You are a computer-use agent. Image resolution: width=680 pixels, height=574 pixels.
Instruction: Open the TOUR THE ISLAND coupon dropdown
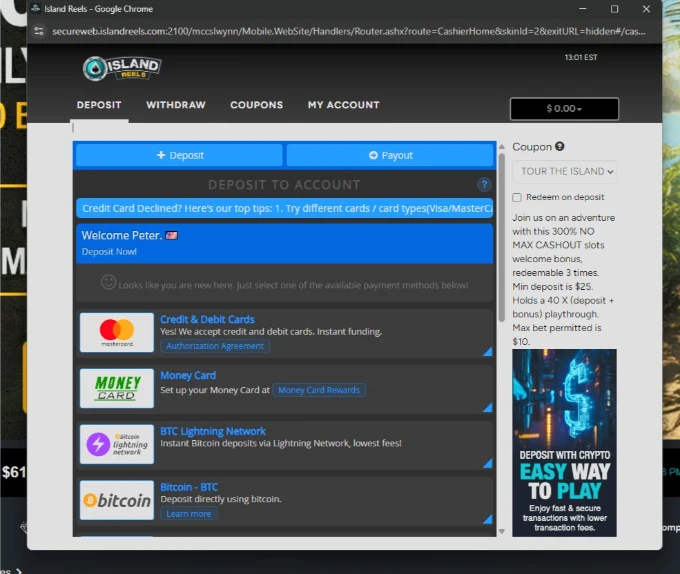(x=564, y=171)
